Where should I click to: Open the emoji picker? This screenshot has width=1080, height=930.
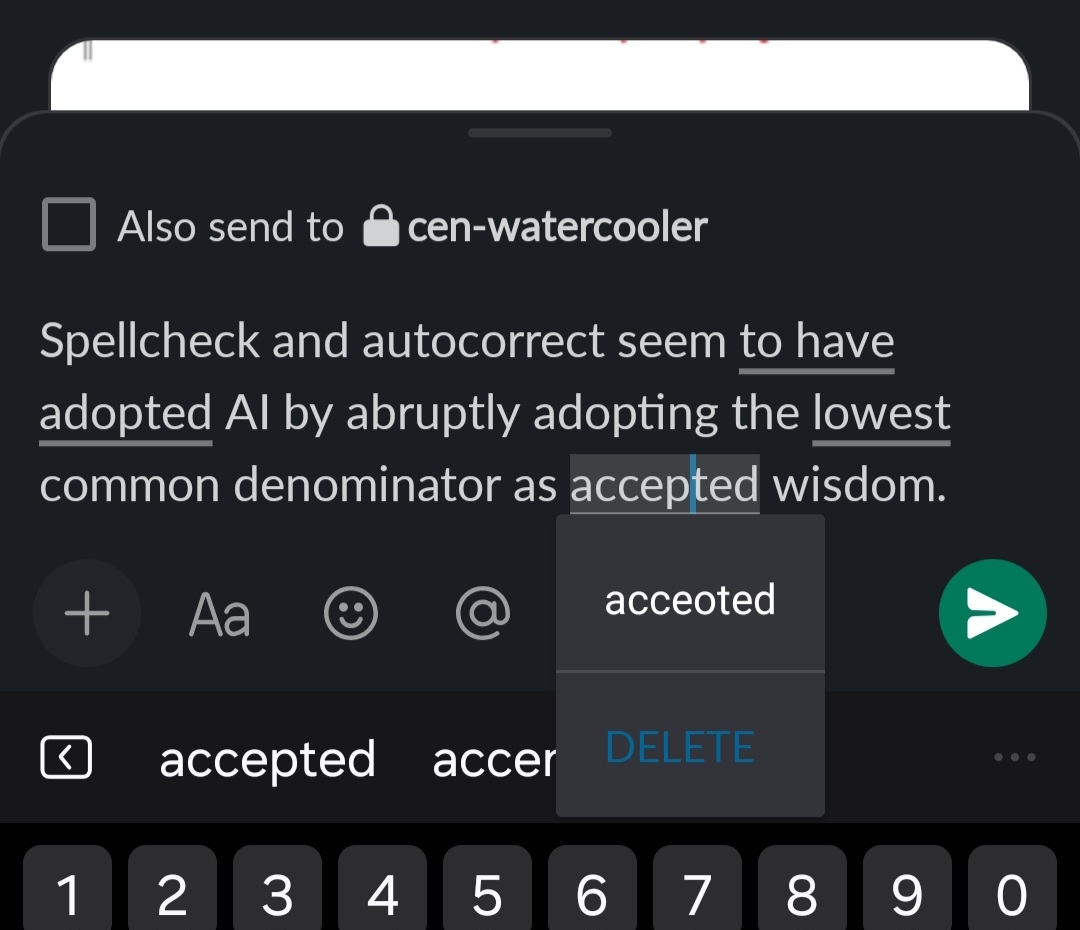click(351, 613)
